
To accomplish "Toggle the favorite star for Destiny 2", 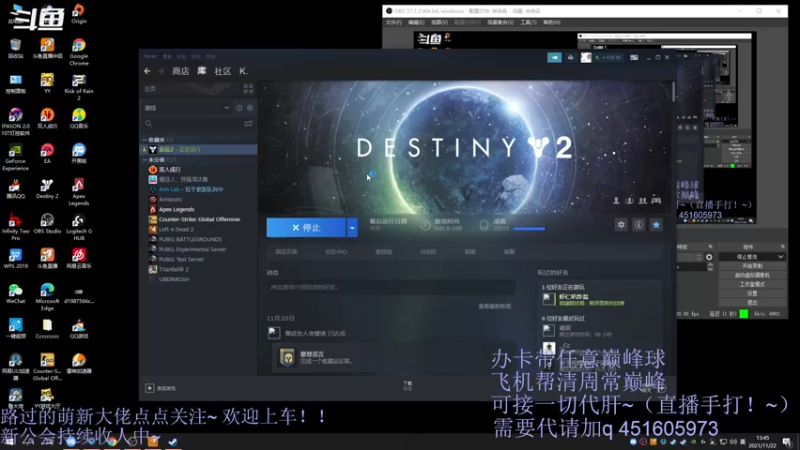I will click(x=656, y=224).
